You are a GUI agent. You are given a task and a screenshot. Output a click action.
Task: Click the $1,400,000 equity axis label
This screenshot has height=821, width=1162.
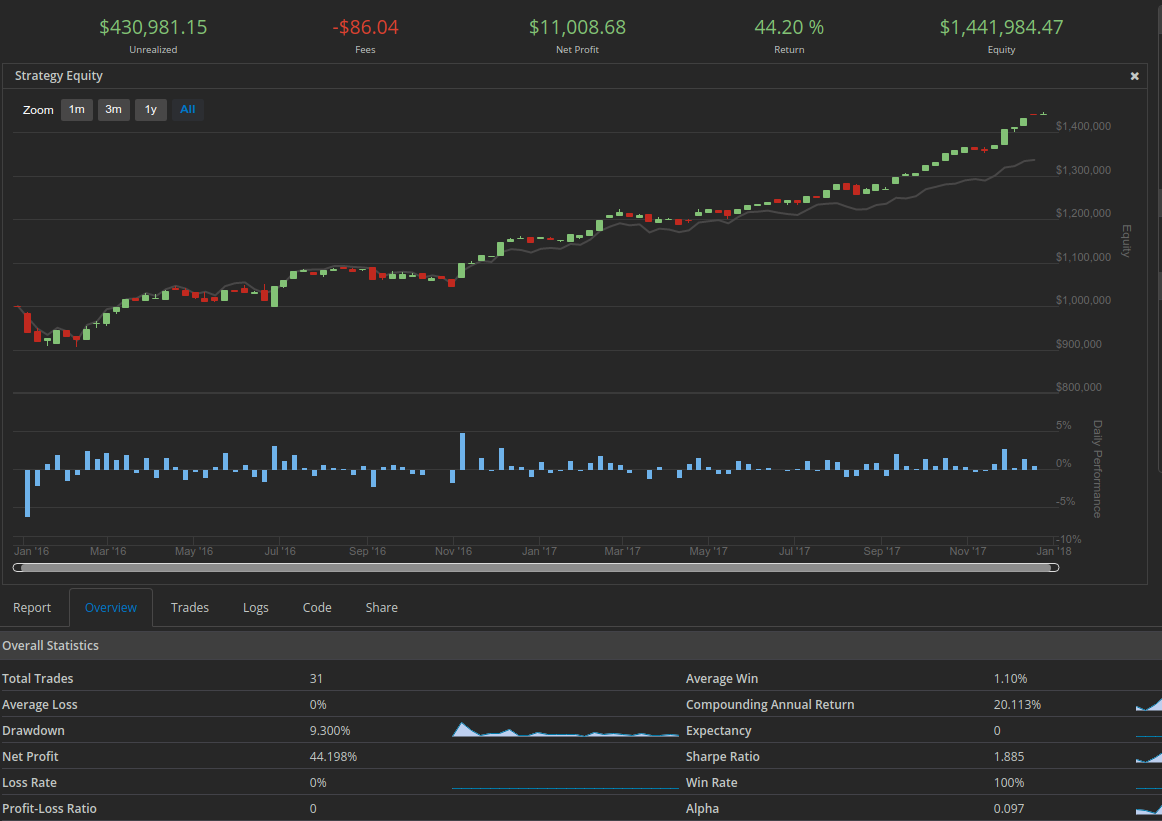1083,126
